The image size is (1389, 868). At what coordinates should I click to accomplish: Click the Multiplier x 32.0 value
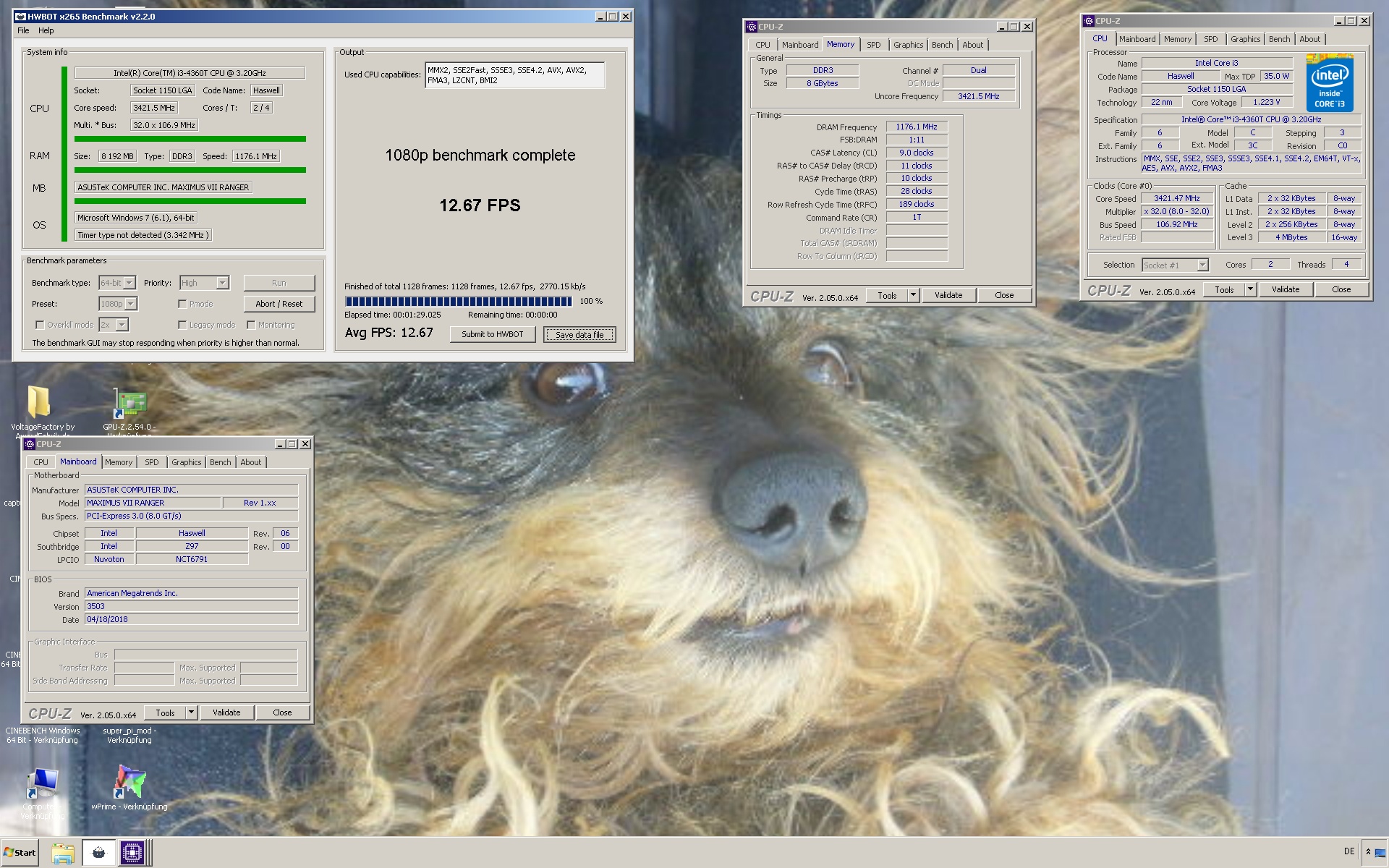click(x=1176, y=211)
